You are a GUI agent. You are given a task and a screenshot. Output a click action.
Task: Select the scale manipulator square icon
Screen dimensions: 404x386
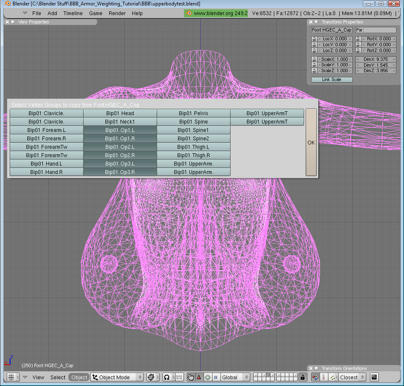tap(215, 377)
